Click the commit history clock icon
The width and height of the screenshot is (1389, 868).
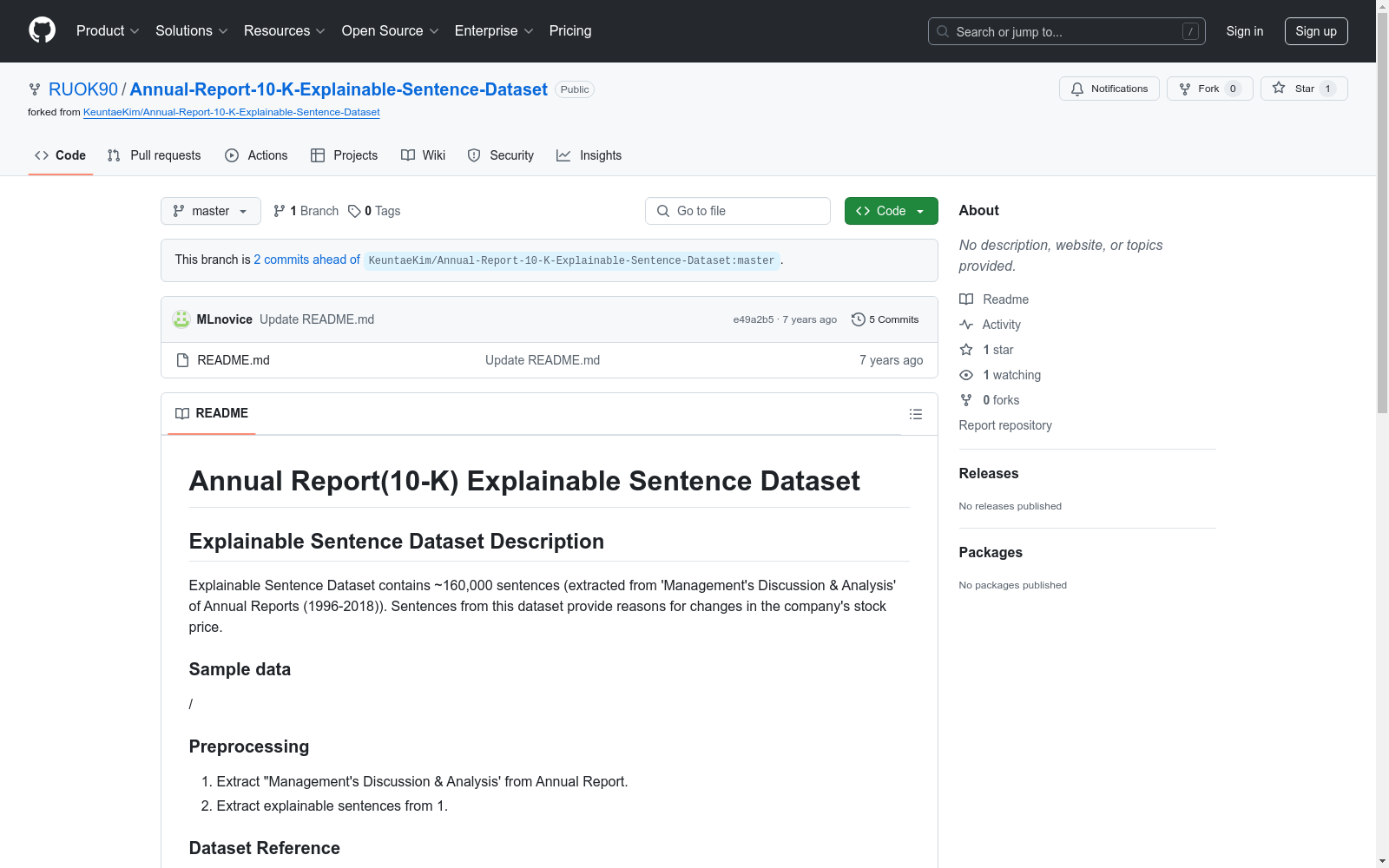coord(859,319)
